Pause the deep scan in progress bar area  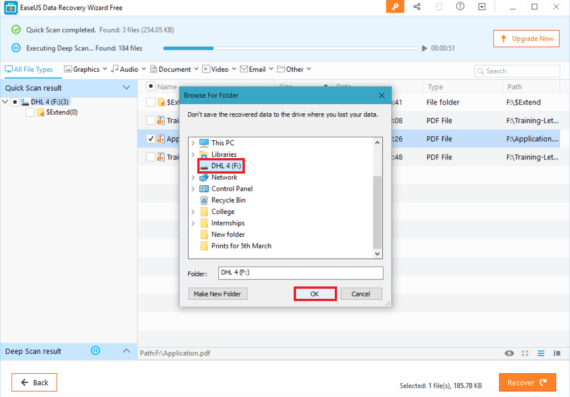point(16,48)
